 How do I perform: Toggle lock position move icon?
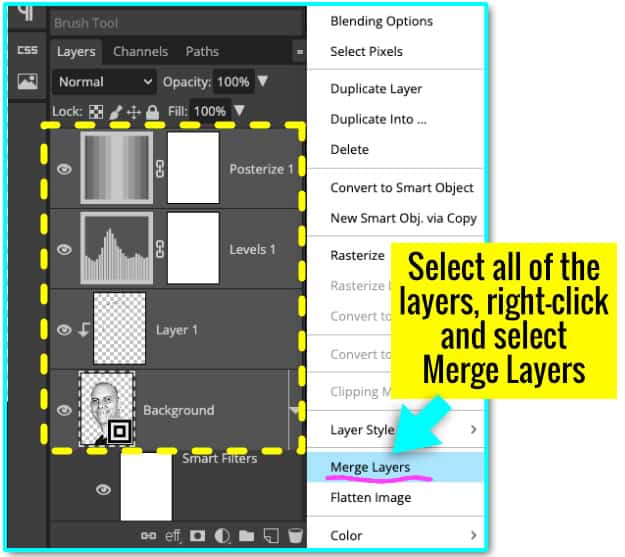pos(134,112)
